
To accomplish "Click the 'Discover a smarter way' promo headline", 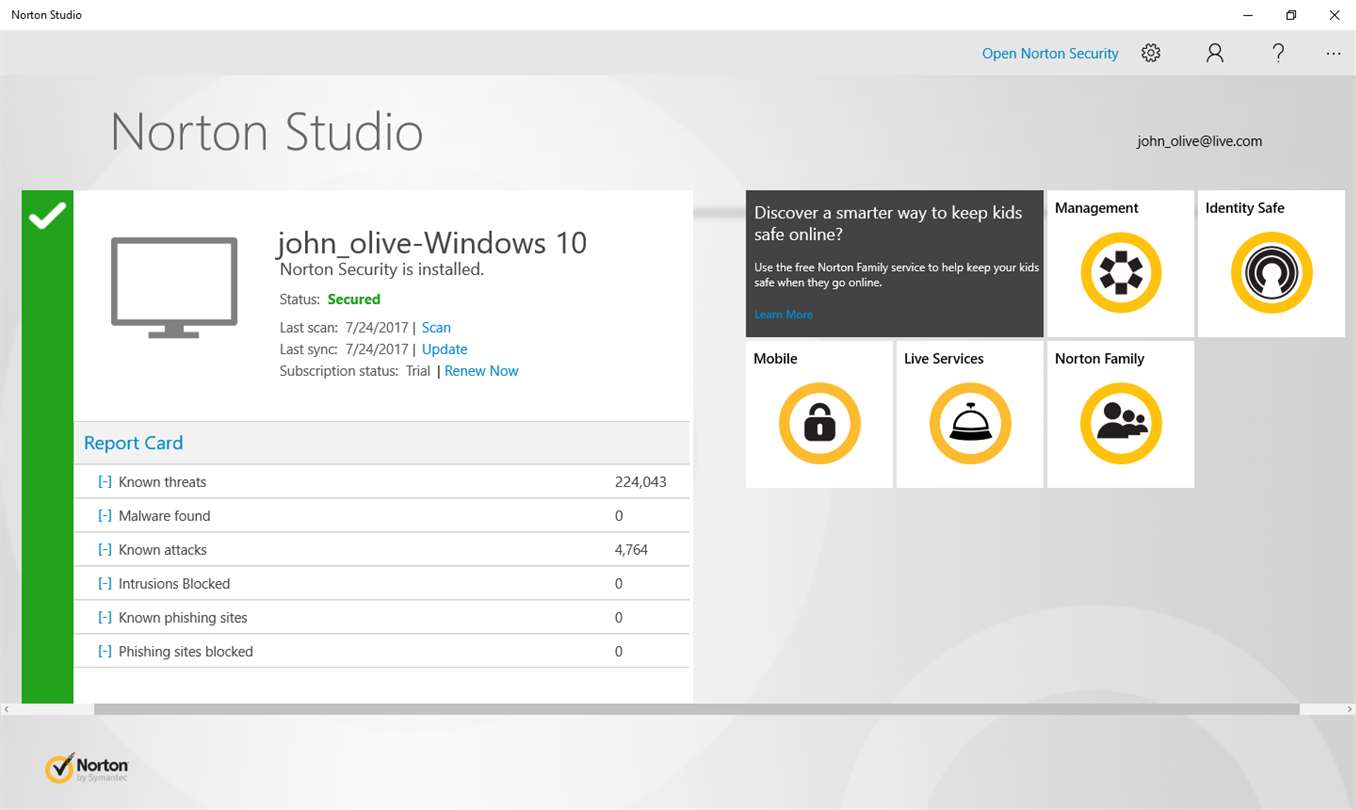I will 889,223.
